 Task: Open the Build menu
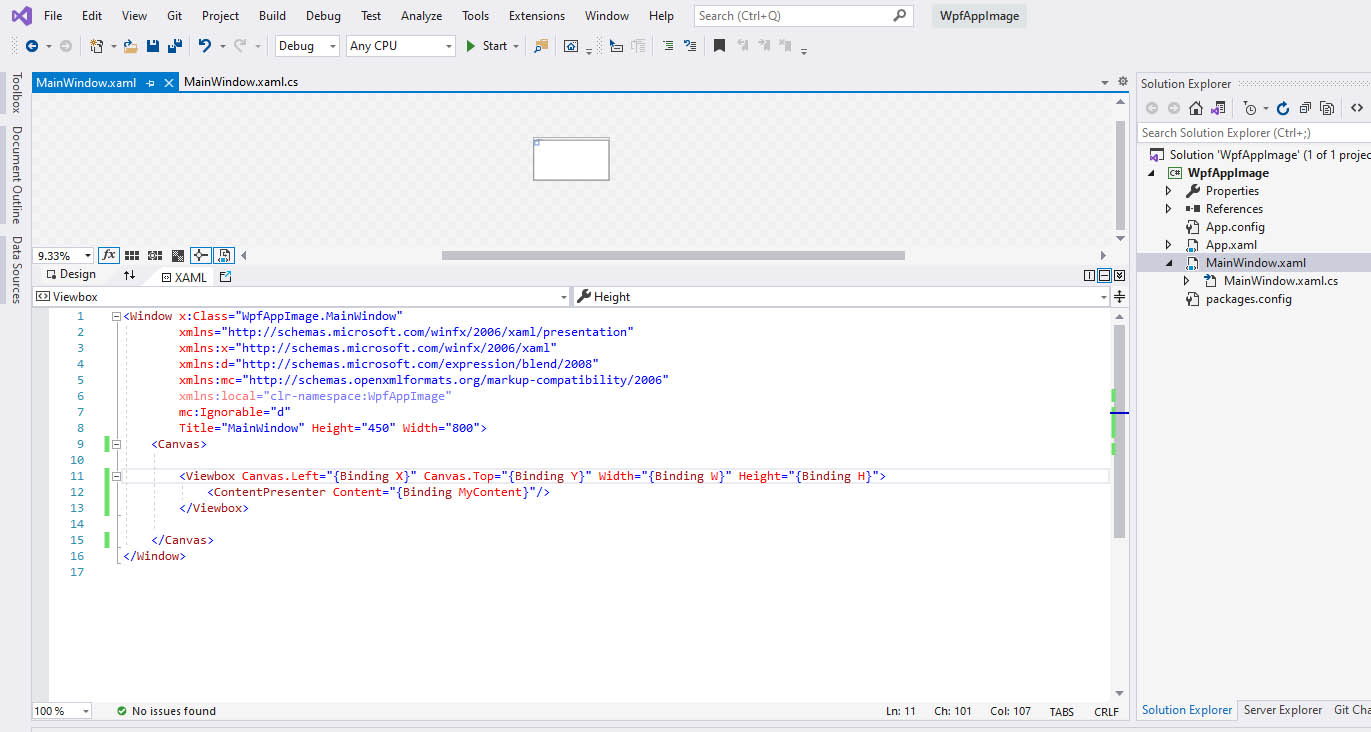[x=272, y=16]
